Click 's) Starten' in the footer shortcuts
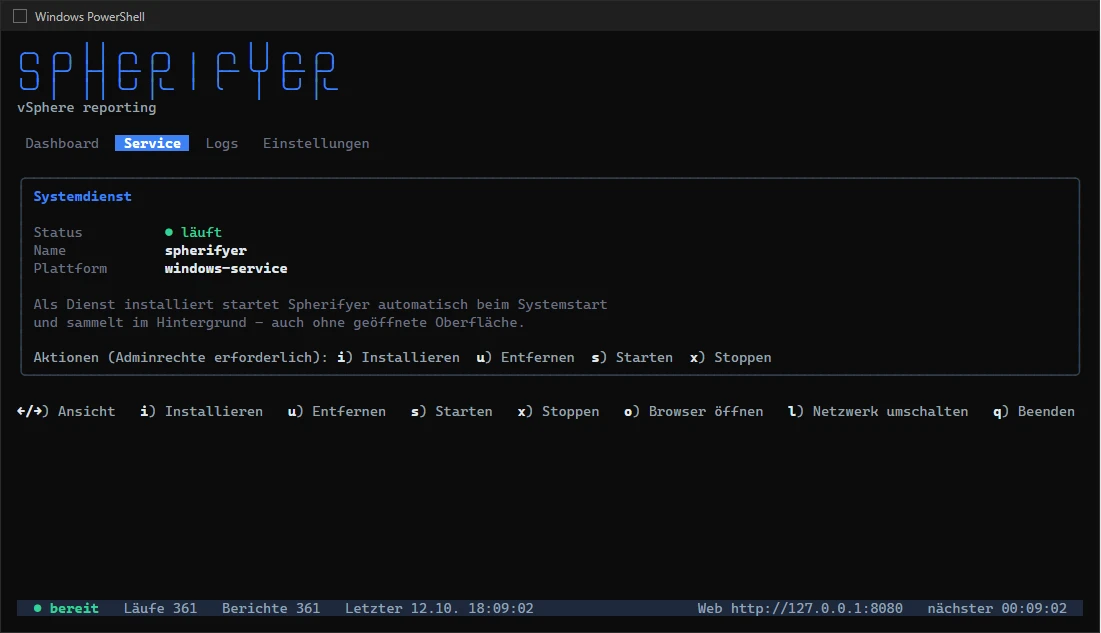 (451, 411)
